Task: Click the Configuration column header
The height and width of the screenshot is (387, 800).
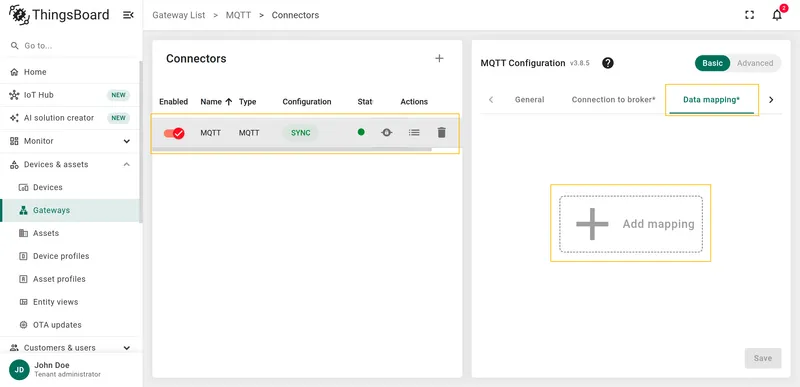Action: (307, 101)
